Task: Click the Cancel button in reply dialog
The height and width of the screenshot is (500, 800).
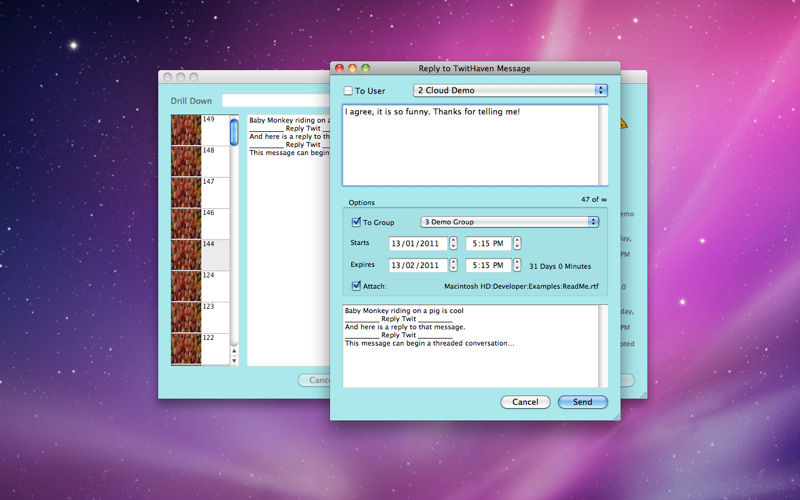Action: click(525, 402)
